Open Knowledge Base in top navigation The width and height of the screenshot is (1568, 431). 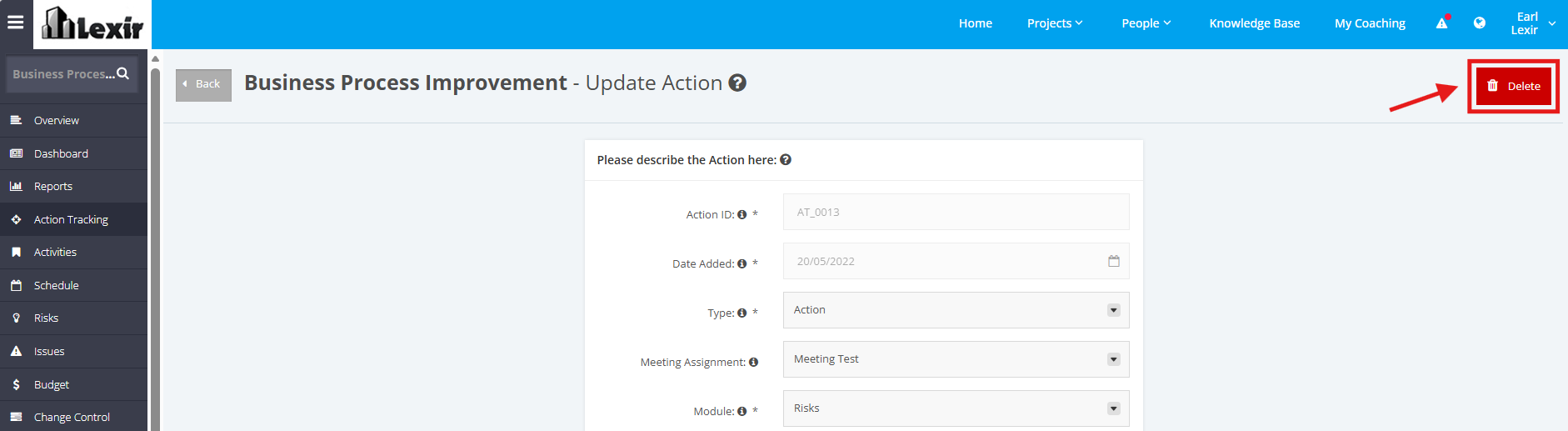coord(1255,23)
